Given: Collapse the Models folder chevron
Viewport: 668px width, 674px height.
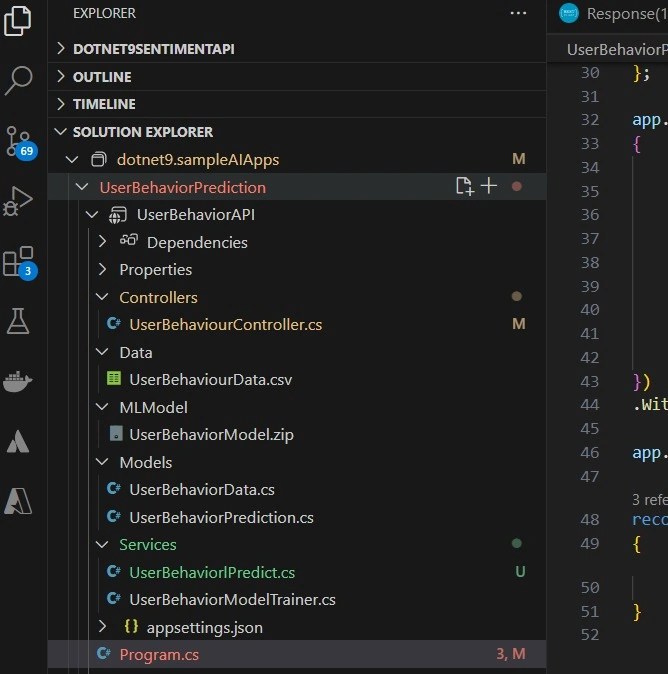Looking at the screenshot, I should [102, 462].
